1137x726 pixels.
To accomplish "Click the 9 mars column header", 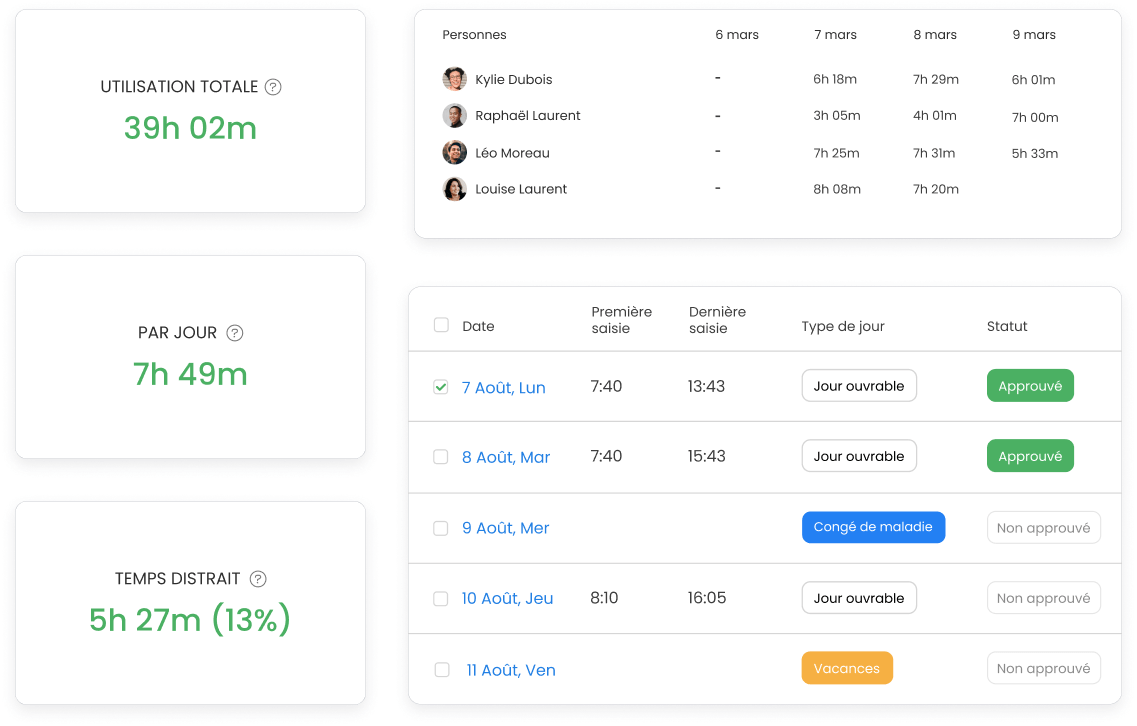I will (1034, 35).
